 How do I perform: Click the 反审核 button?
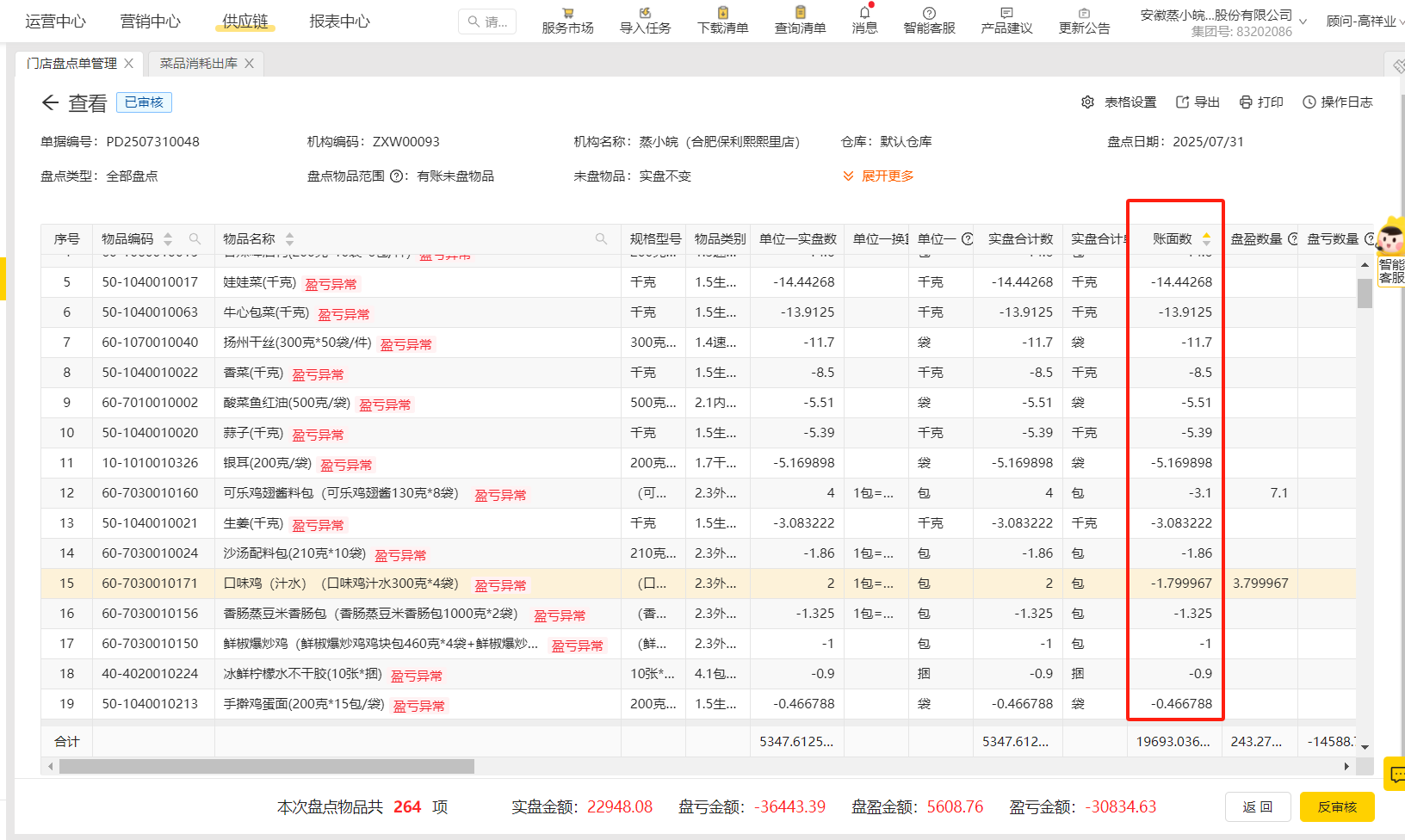coord(1336,807)
